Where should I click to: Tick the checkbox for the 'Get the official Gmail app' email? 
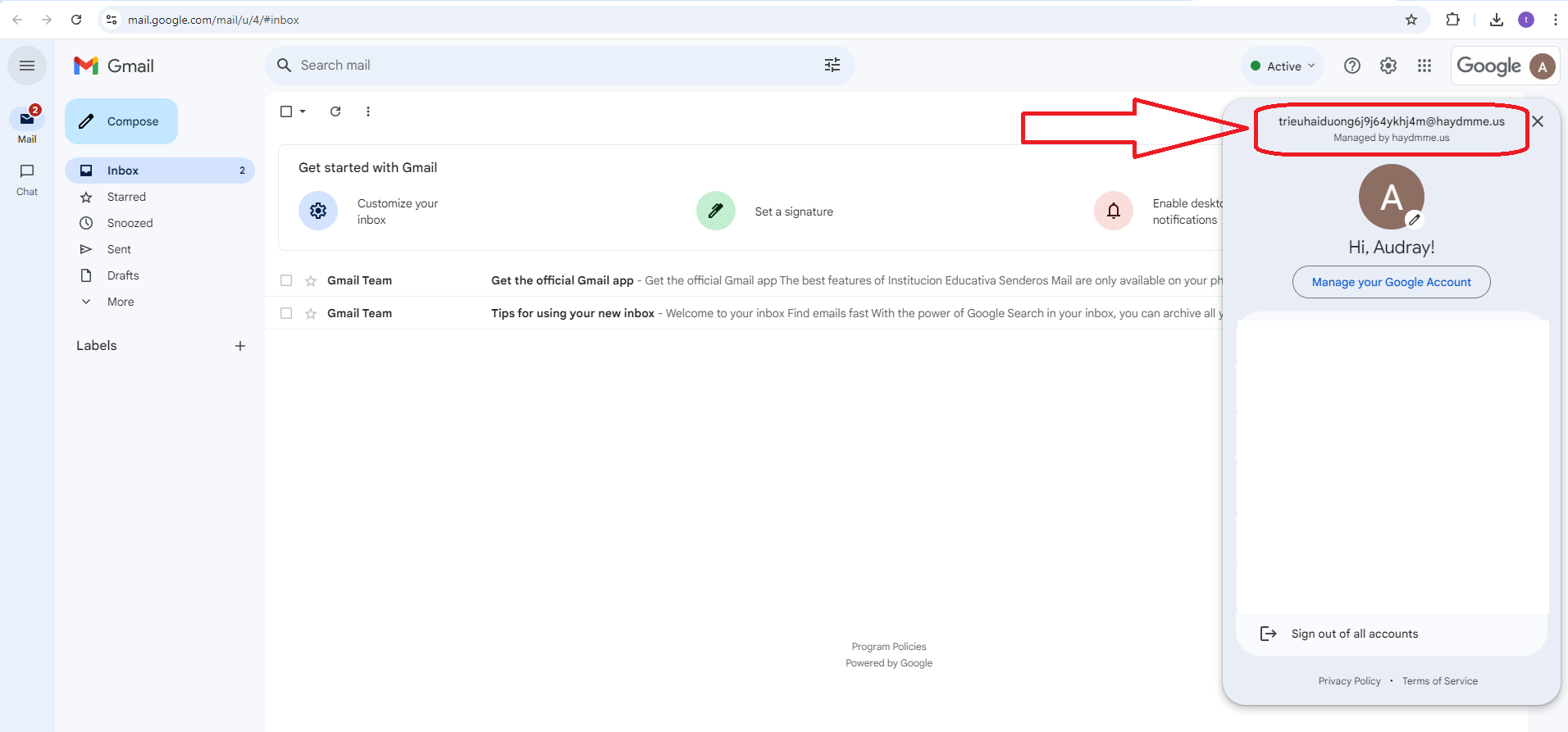coord(286,280)
